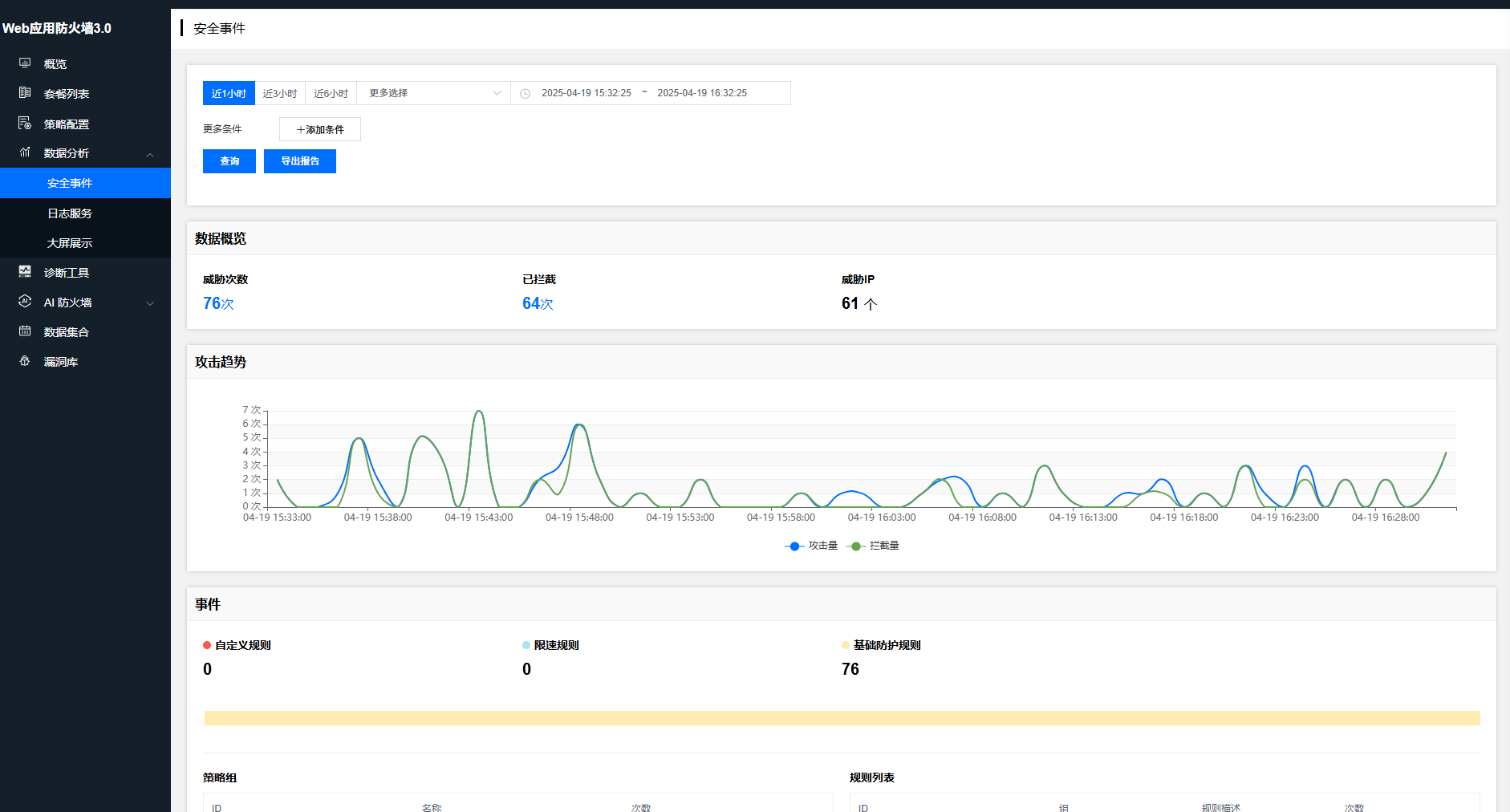Click the 数据概览 panel heading
The width and height of the screenshot is (1510, 812).
(x=221, y=238)
